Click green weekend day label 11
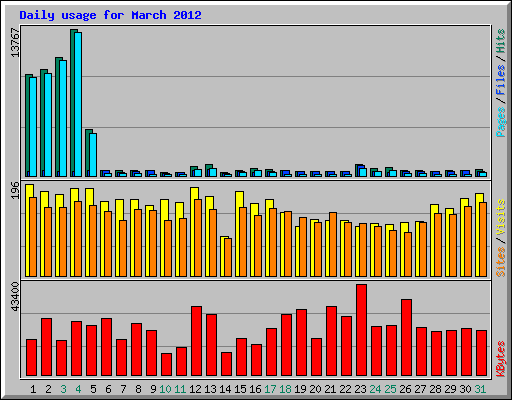The width and height of the screenshot is (512, 400). pyautogui.click(x=180, y=389)
